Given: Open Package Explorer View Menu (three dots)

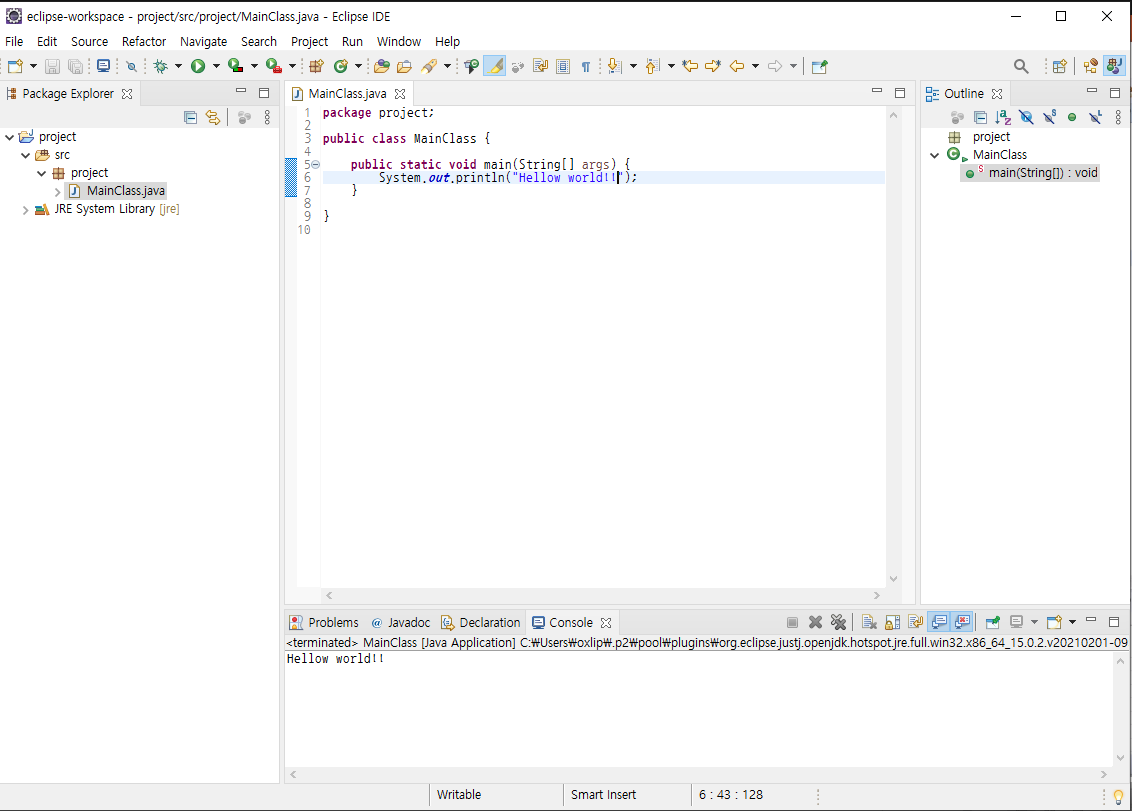Looking at the screenshot, I should (x=267, y=117).
